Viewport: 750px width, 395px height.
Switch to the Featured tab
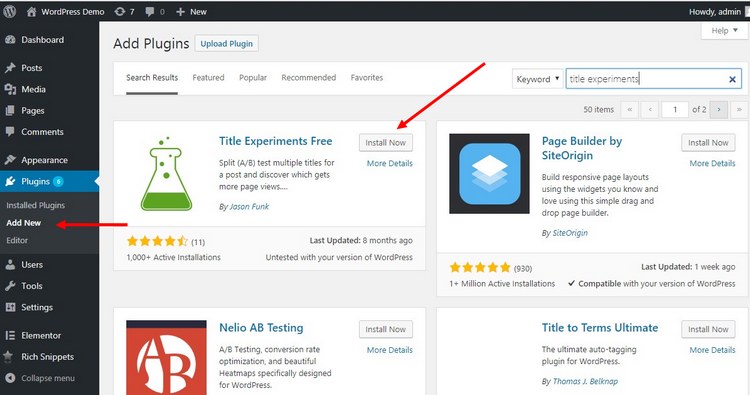(208, 77)
